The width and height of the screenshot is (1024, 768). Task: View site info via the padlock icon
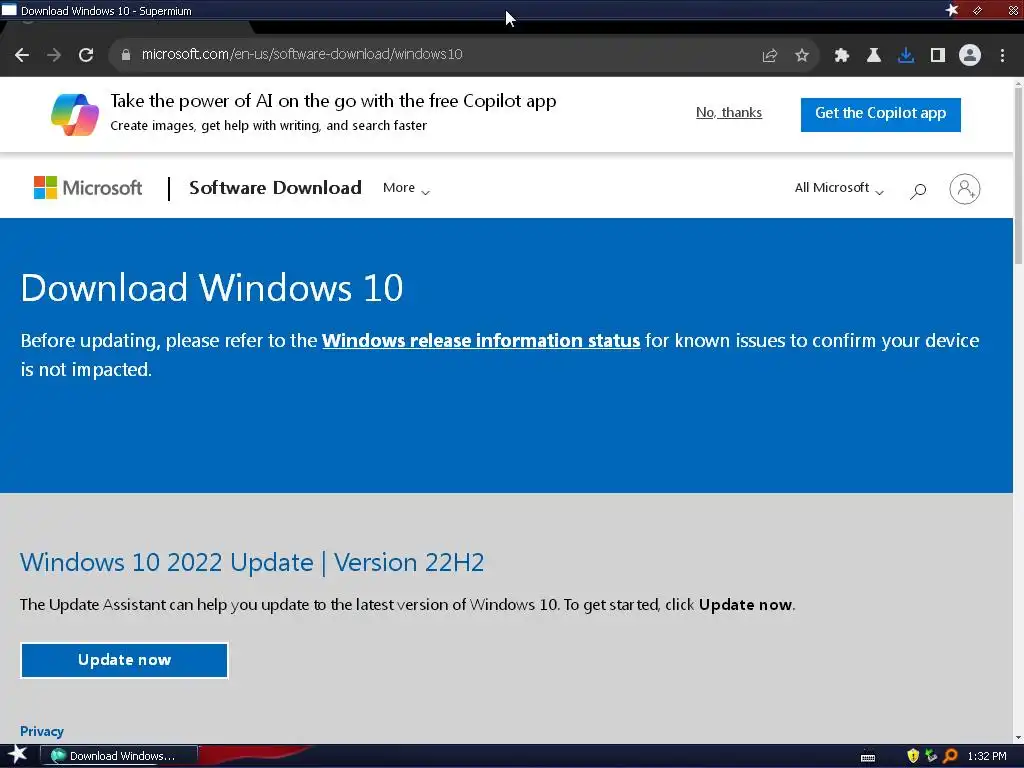(125, 55)
